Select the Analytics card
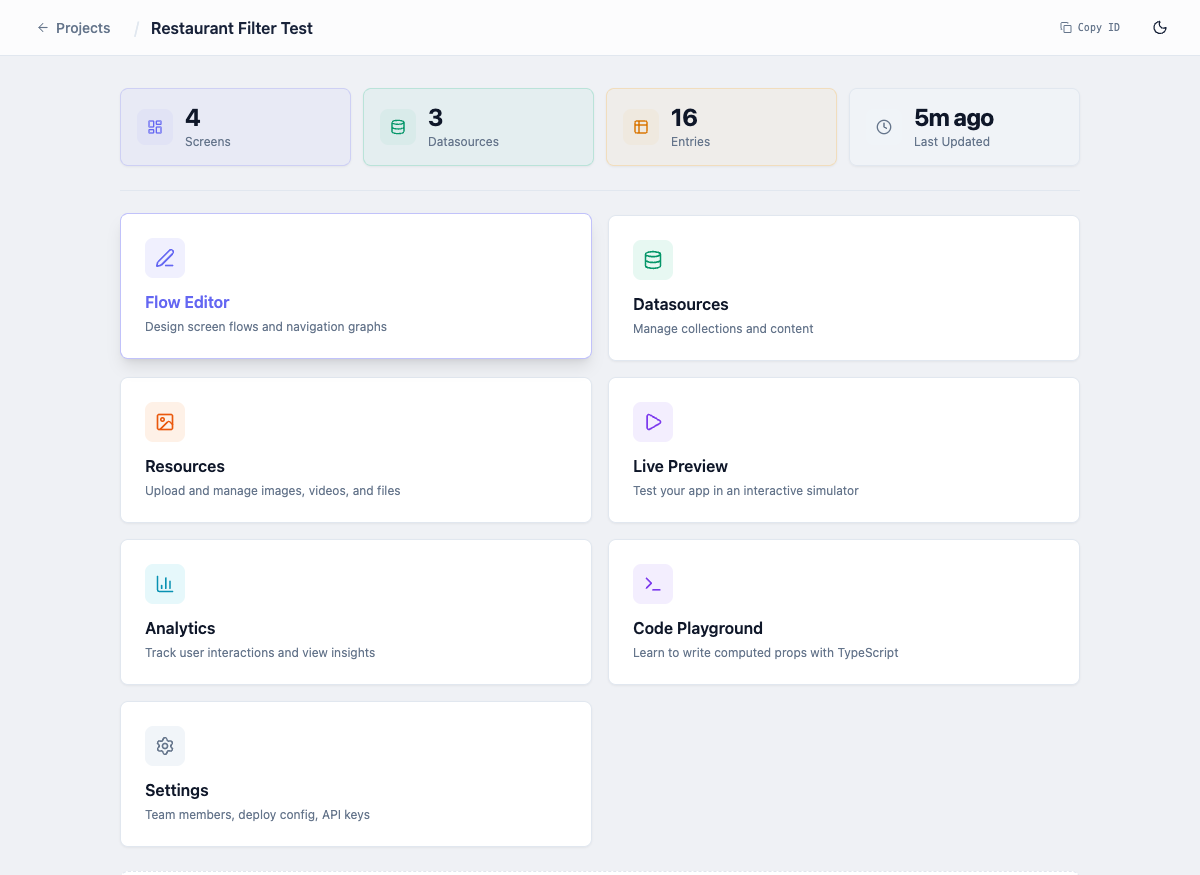Screen dimensions: 1200x875 point(355,612)
